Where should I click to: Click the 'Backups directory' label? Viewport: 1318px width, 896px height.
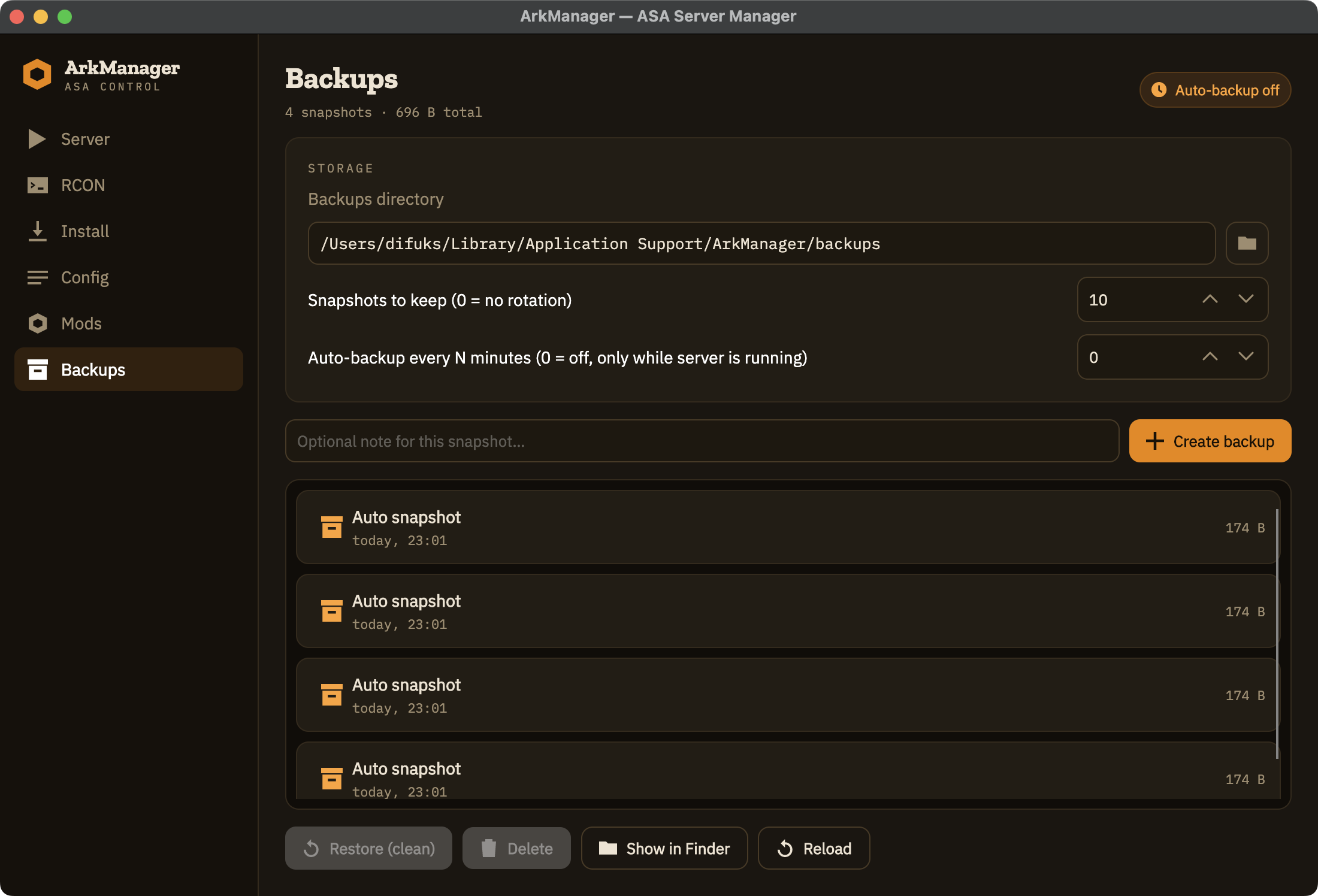(376, 199)
